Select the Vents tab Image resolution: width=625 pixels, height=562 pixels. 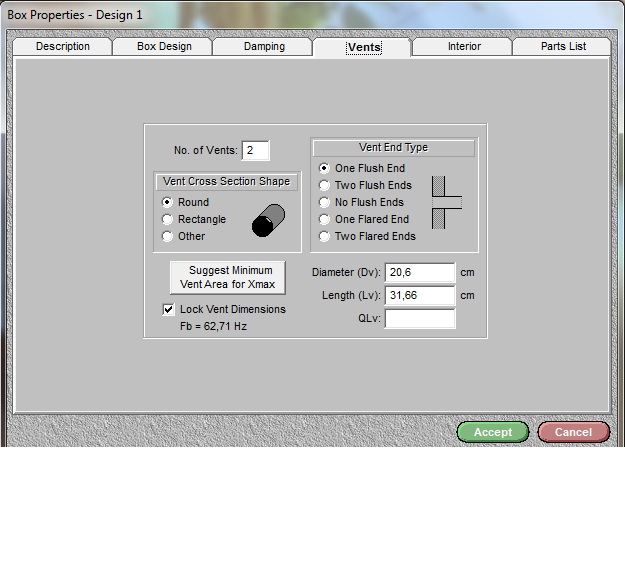363,47
